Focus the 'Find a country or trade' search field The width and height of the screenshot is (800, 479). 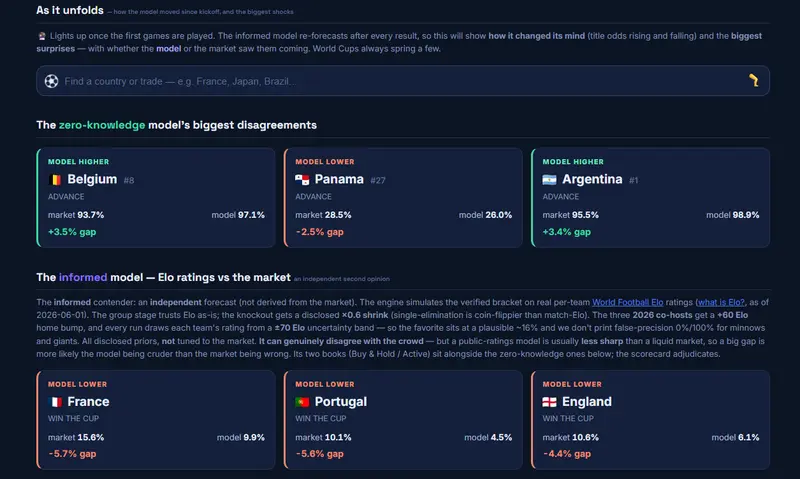403,81
